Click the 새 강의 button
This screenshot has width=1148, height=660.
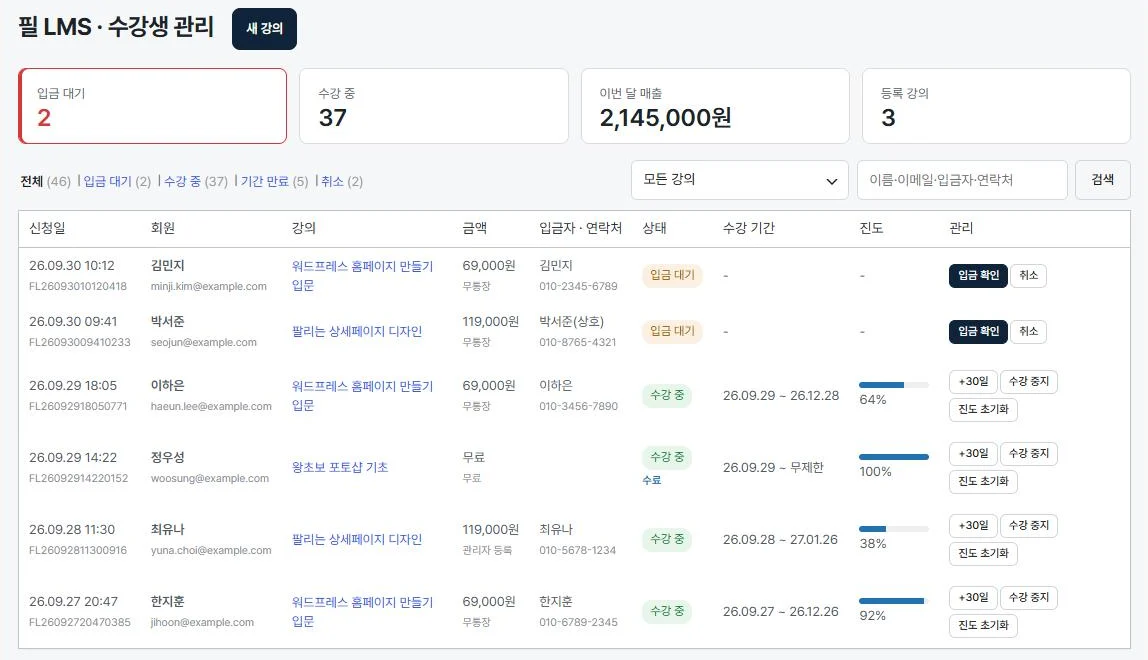click(x=264, y=29)
